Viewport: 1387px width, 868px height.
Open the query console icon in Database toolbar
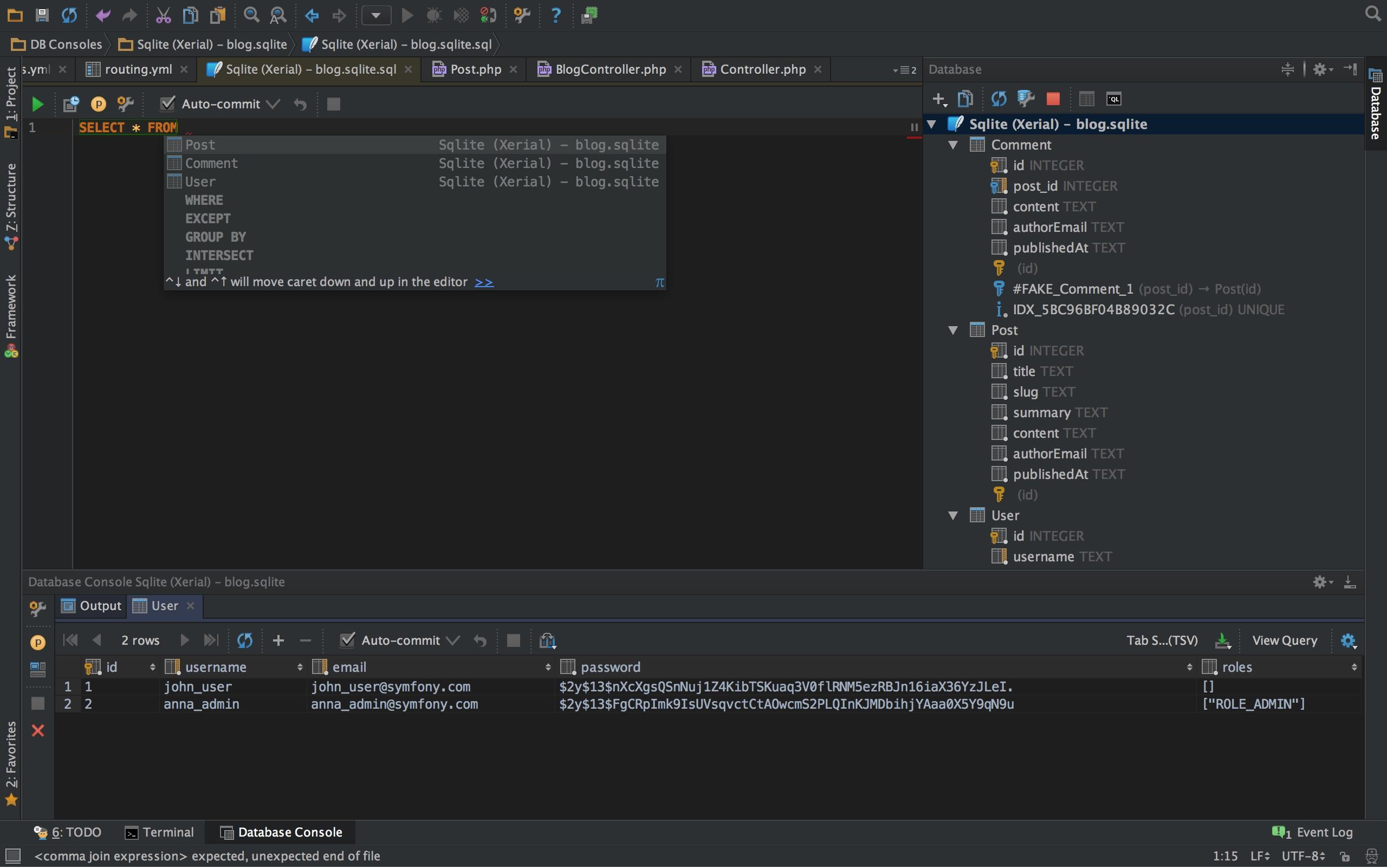point(1113,99)
